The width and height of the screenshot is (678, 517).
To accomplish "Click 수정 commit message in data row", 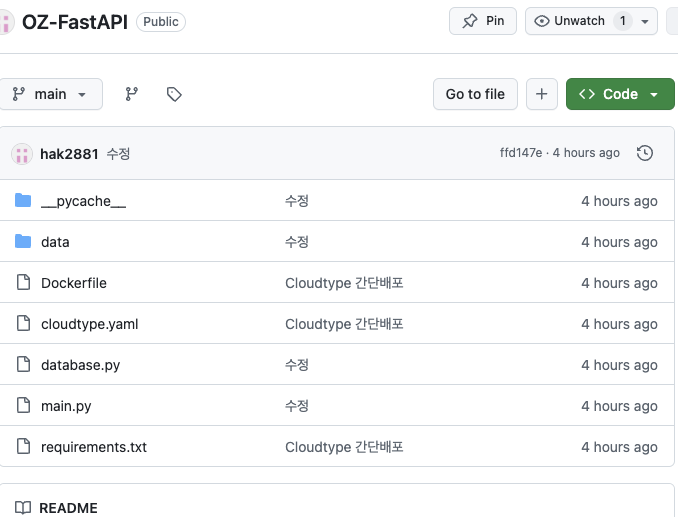I will [x=297, y=242].
